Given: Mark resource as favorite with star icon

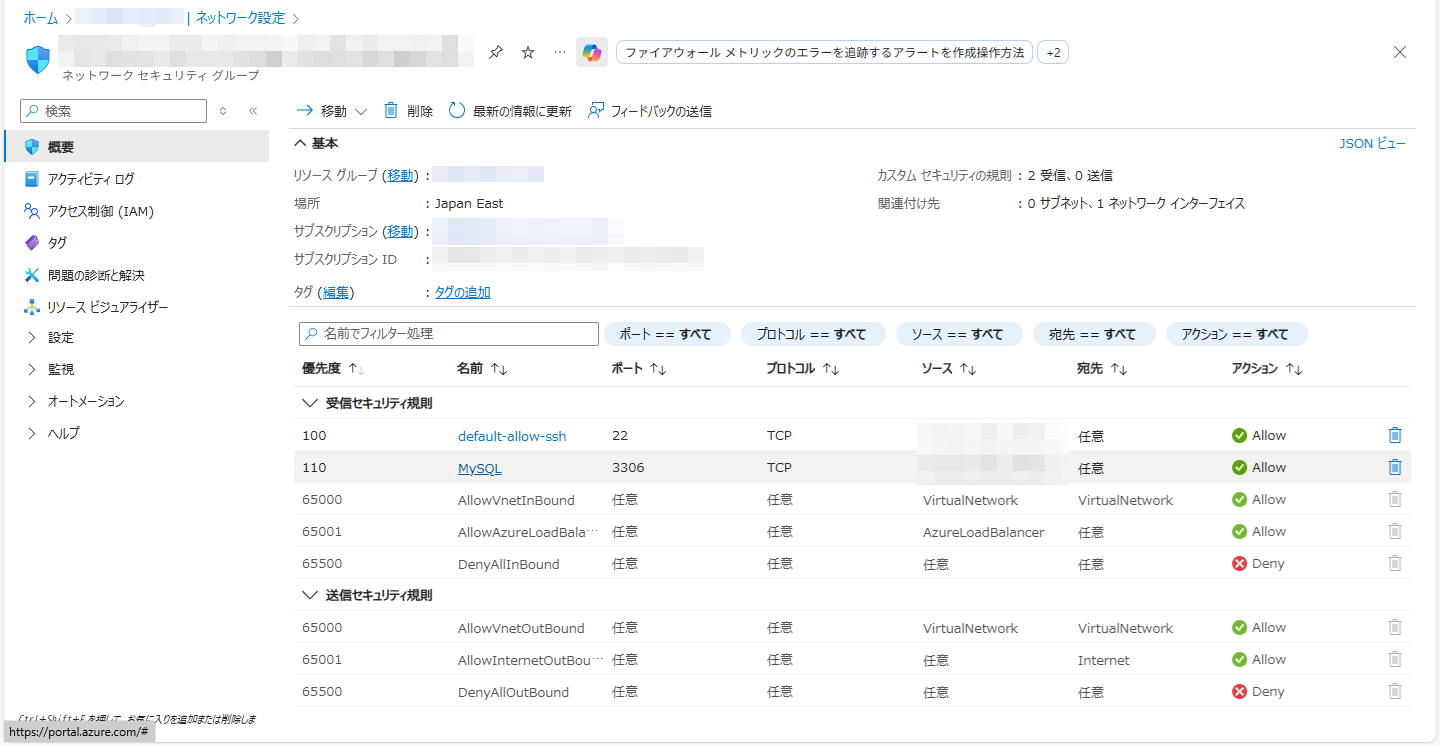Looking at the screenshot, I should tap(528, 53).
